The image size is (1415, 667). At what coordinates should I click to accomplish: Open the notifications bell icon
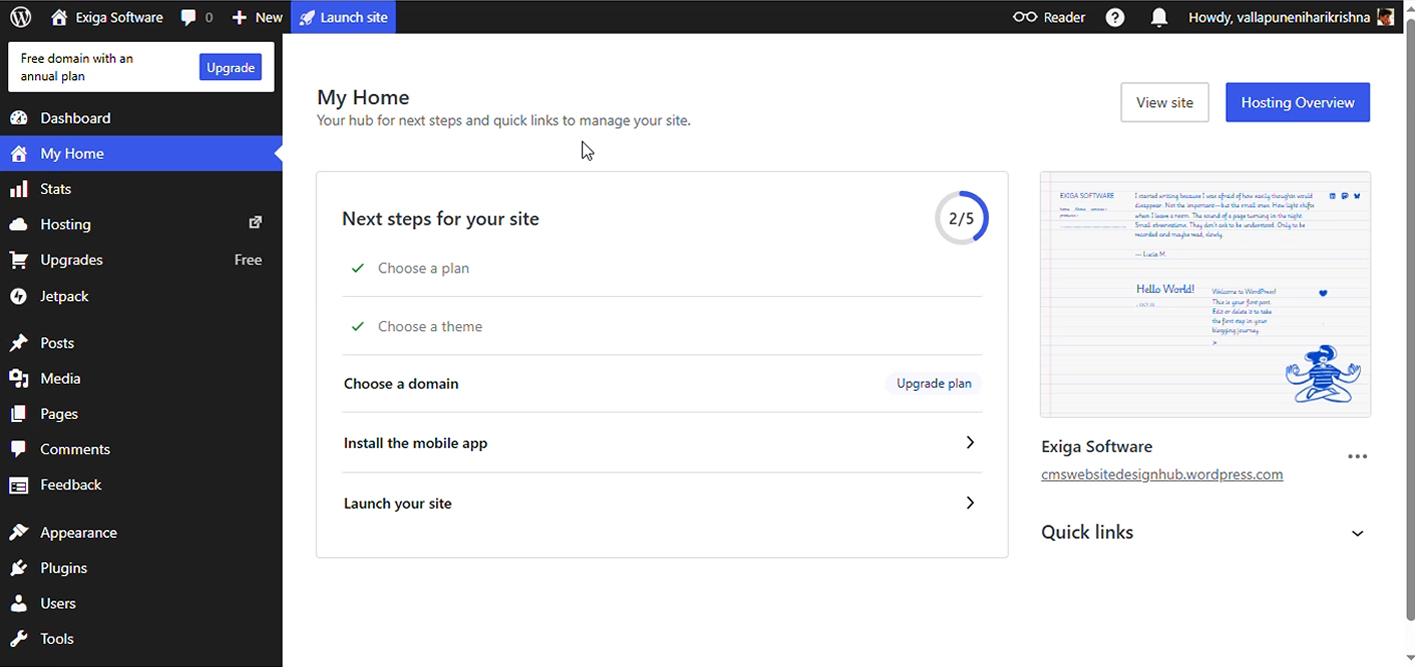[1159, 17]
